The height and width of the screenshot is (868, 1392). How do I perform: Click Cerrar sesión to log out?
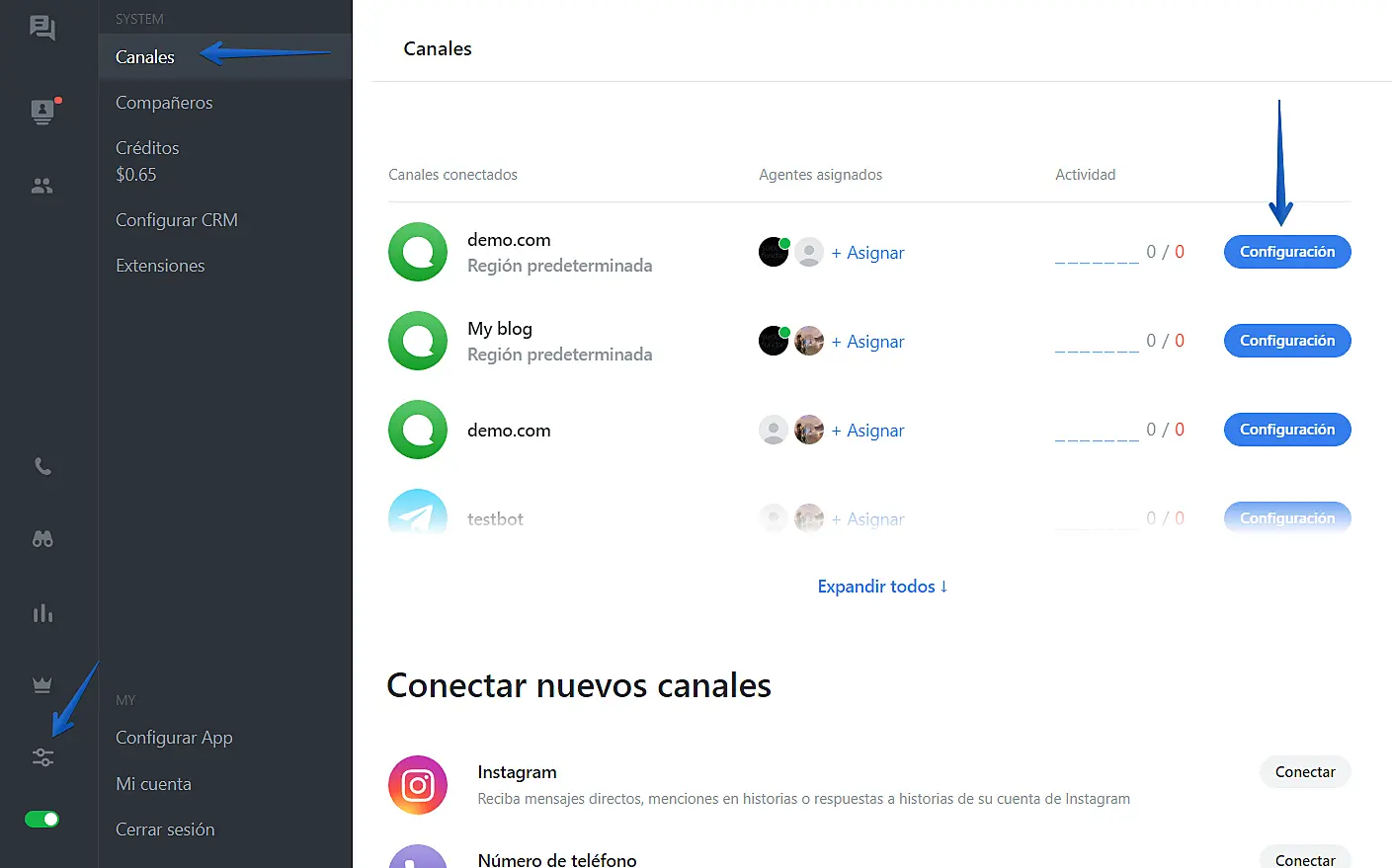[x=165, y=829]
